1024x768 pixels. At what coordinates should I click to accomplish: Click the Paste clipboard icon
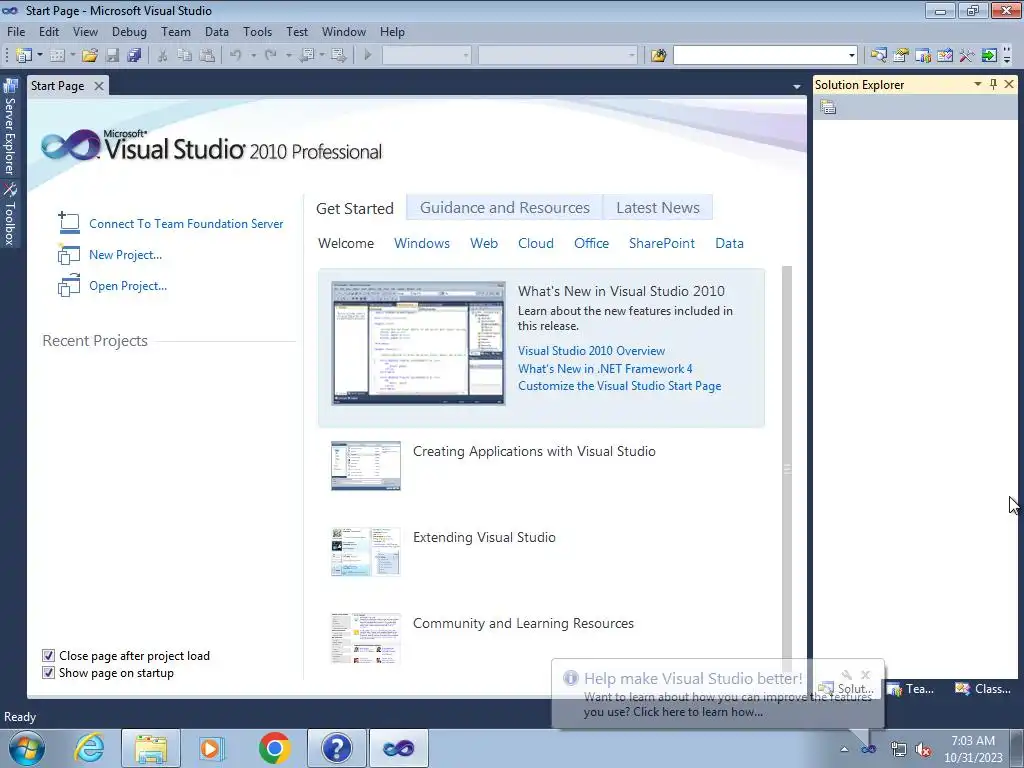pyautogui.click(x=207, y=56)
